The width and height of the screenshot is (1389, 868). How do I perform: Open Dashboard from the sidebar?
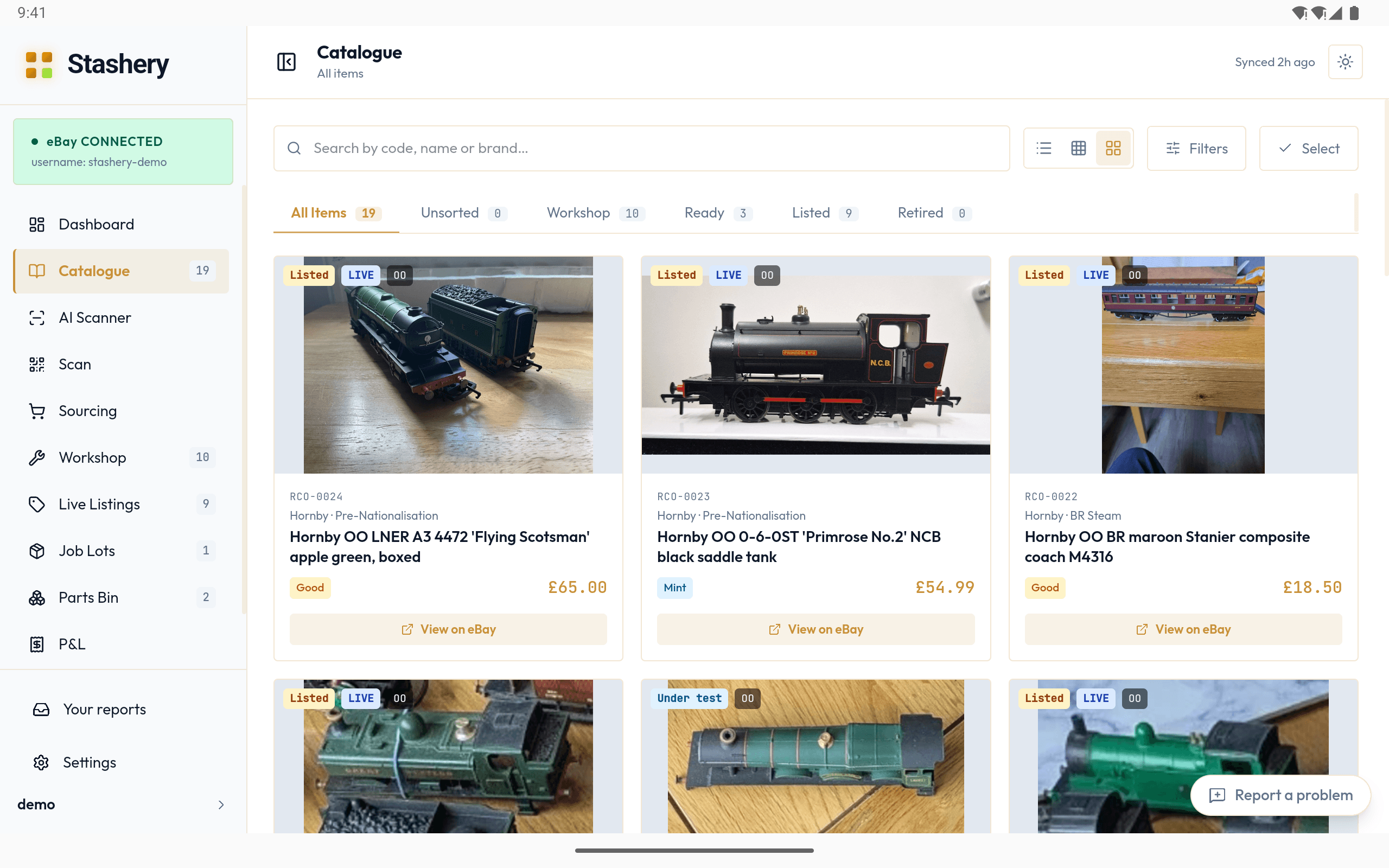[x=121, y=225]
